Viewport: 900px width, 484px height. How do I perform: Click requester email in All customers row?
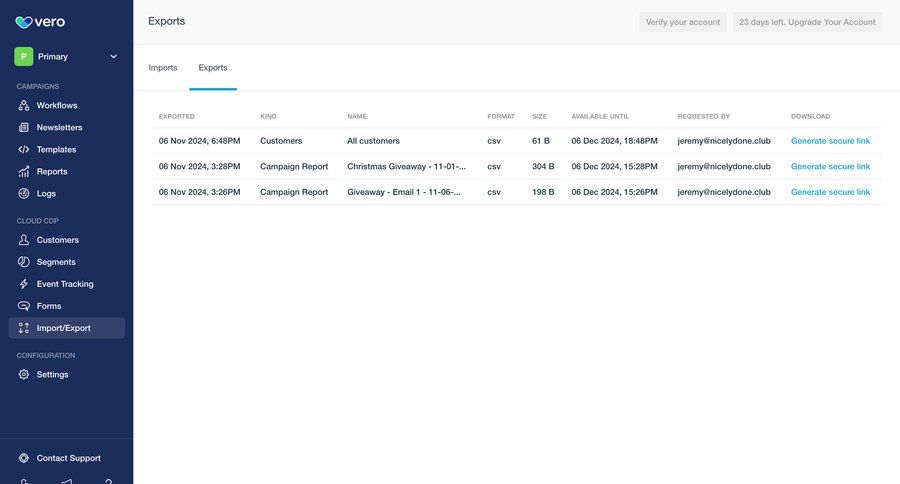724,141
